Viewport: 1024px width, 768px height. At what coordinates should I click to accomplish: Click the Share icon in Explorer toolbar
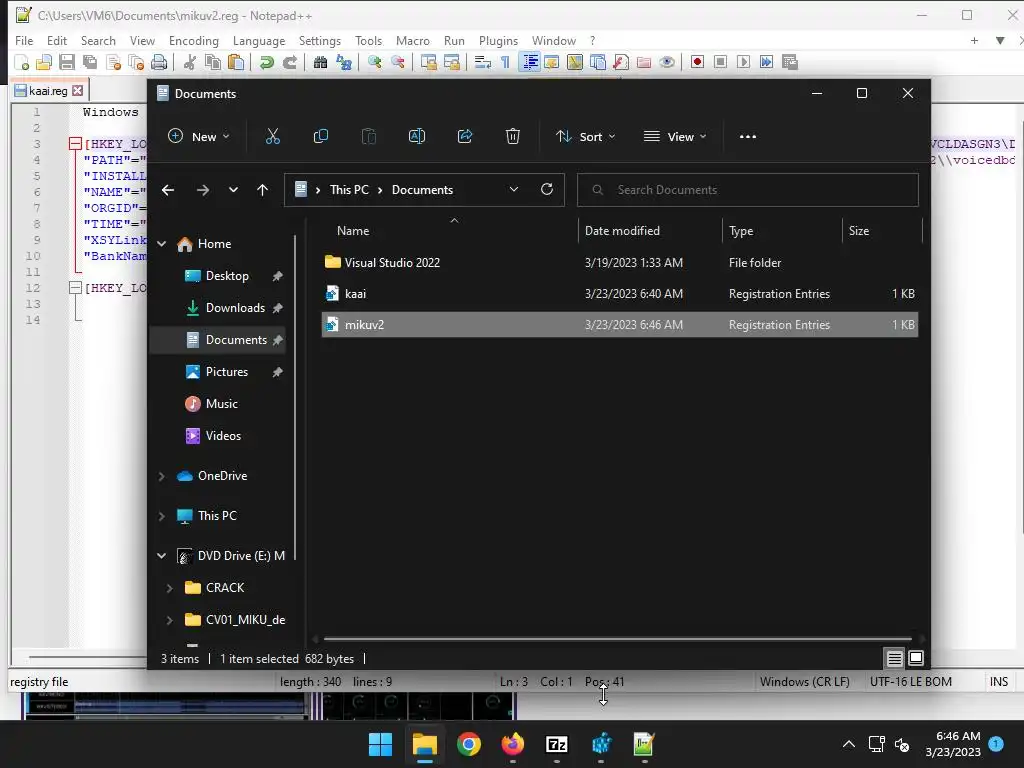(465, 136)
